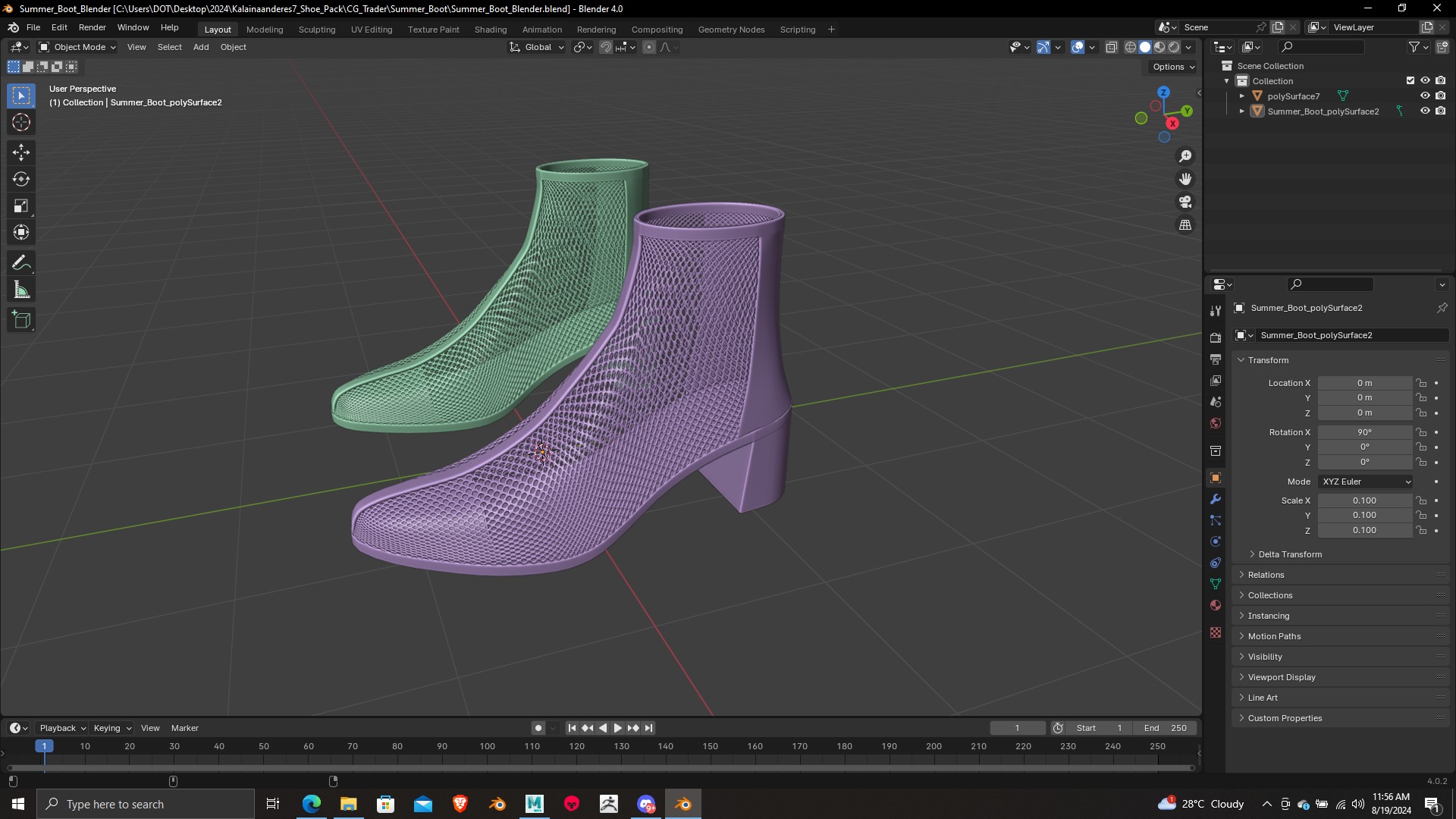Open the viewport Add menu
1456x819 pixels.
pyautogui.click(x=201, y=47)
